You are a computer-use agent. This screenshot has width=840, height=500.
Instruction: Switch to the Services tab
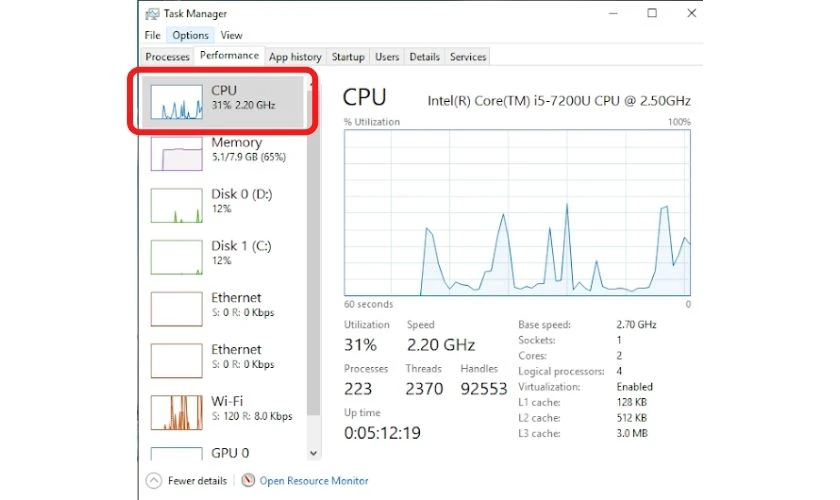tap(468, 57)
